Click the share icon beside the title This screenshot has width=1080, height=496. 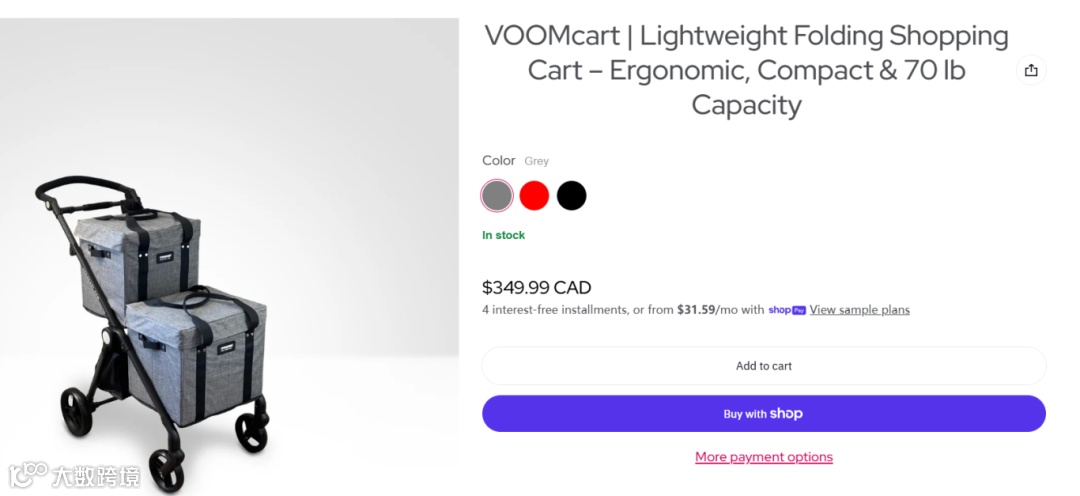pyautogui.click(x=1031, y=70)
